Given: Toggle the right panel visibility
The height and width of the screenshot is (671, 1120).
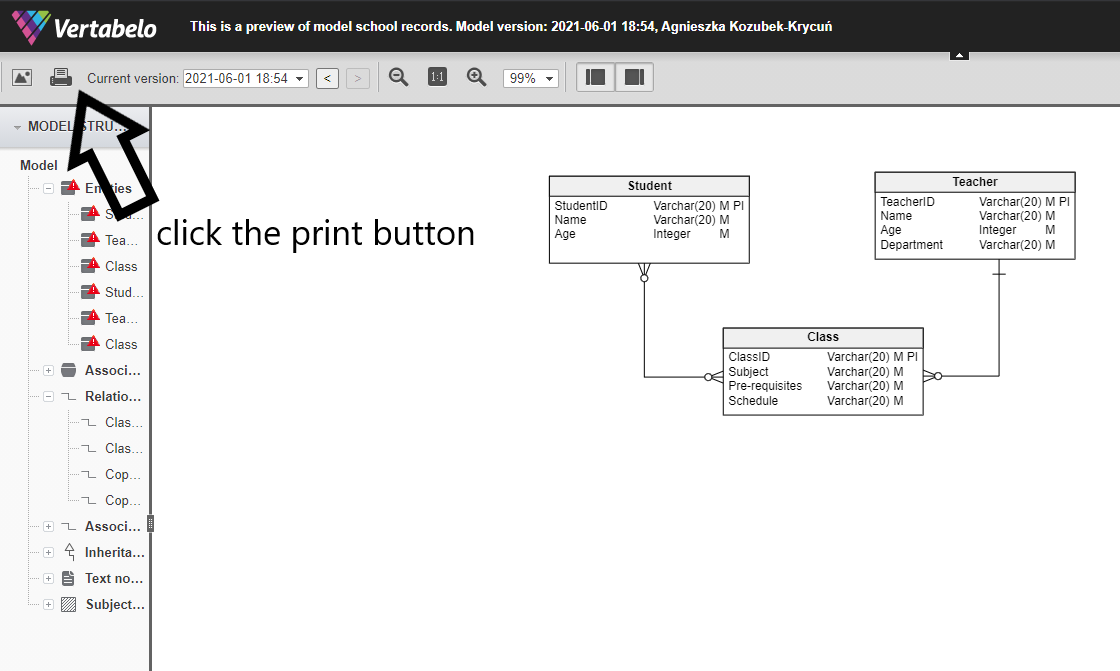Looking at the screenshot, I should click(634, 77).
